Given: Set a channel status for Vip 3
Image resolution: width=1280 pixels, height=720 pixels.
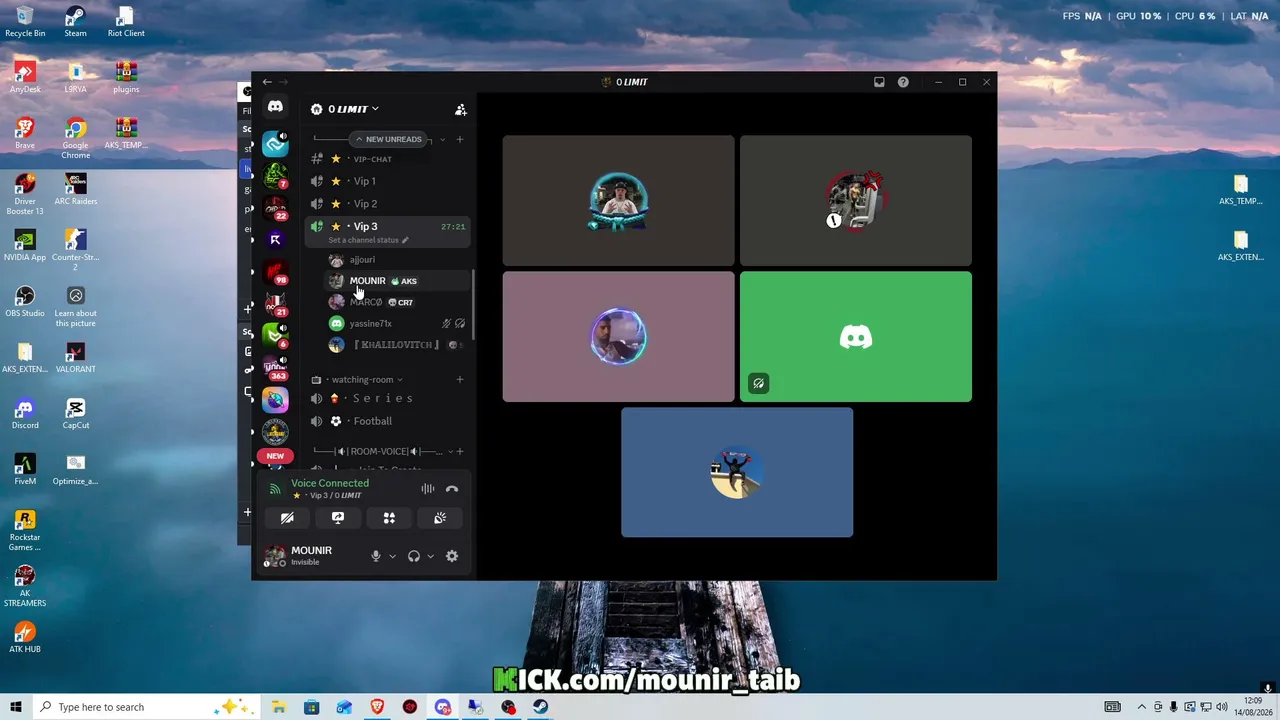Looking at the screenshot, I should (364, 240).
